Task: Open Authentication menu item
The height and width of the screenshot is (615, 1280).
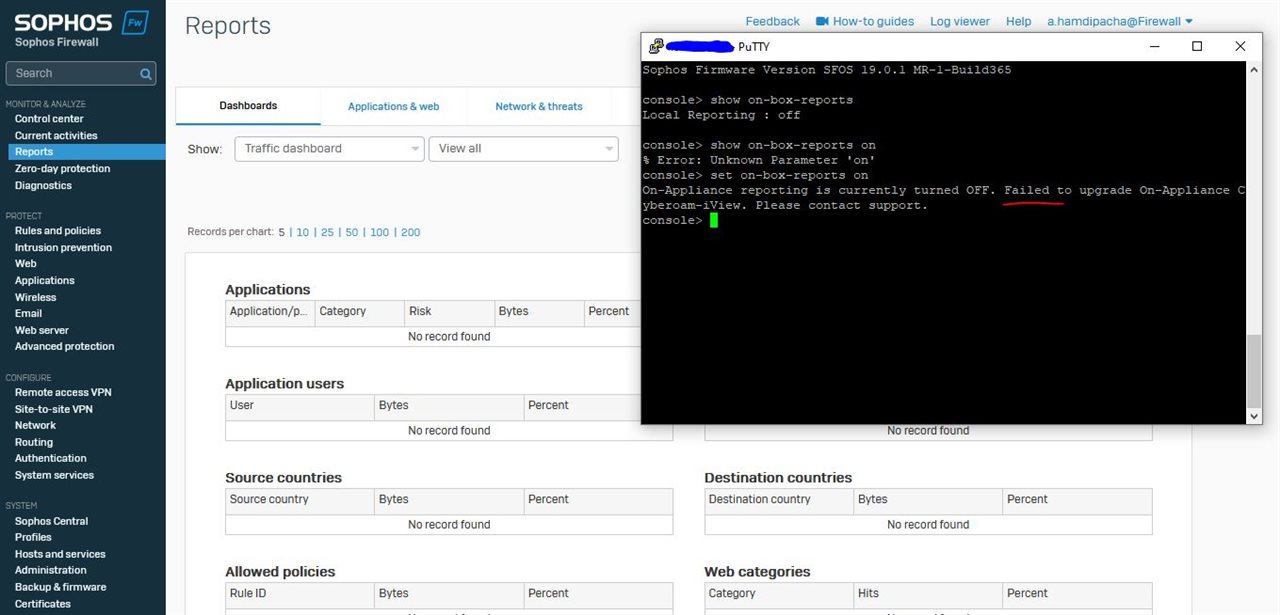Action: coord(50,459)
